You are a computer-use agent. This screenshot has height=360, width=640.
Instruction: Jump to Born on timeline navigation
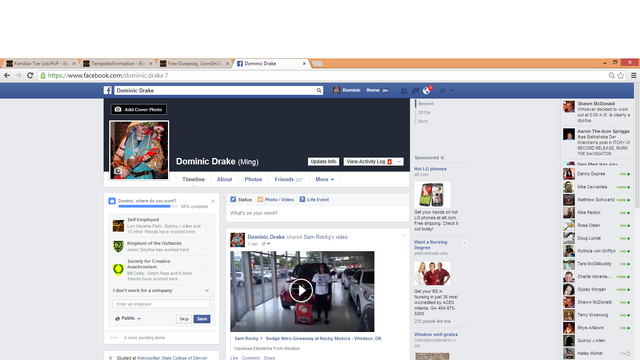click(x=423, y=121)
